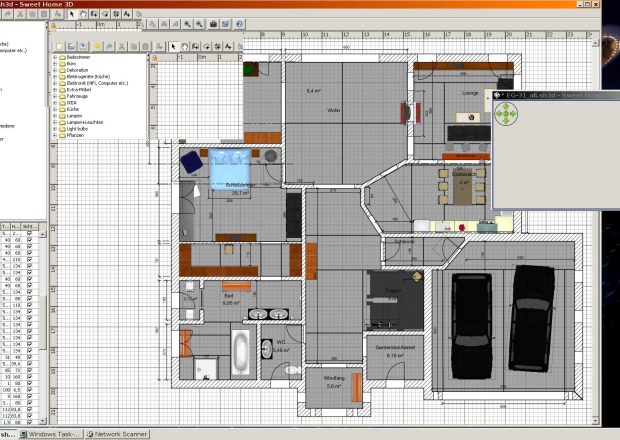
Task: Click the camera Create photo icon
Action: tap(213, 24)
